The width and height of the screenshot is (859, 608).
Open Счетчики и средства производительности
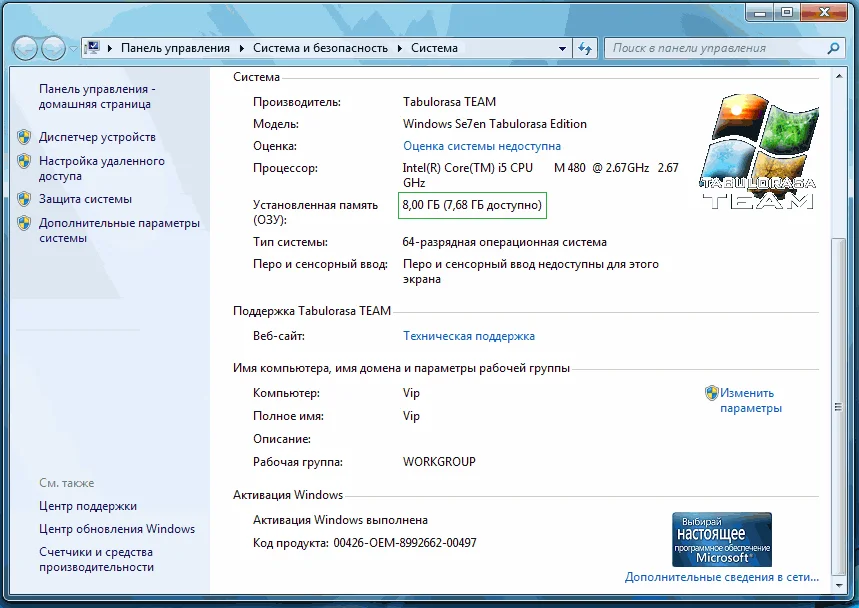(96, 559)
